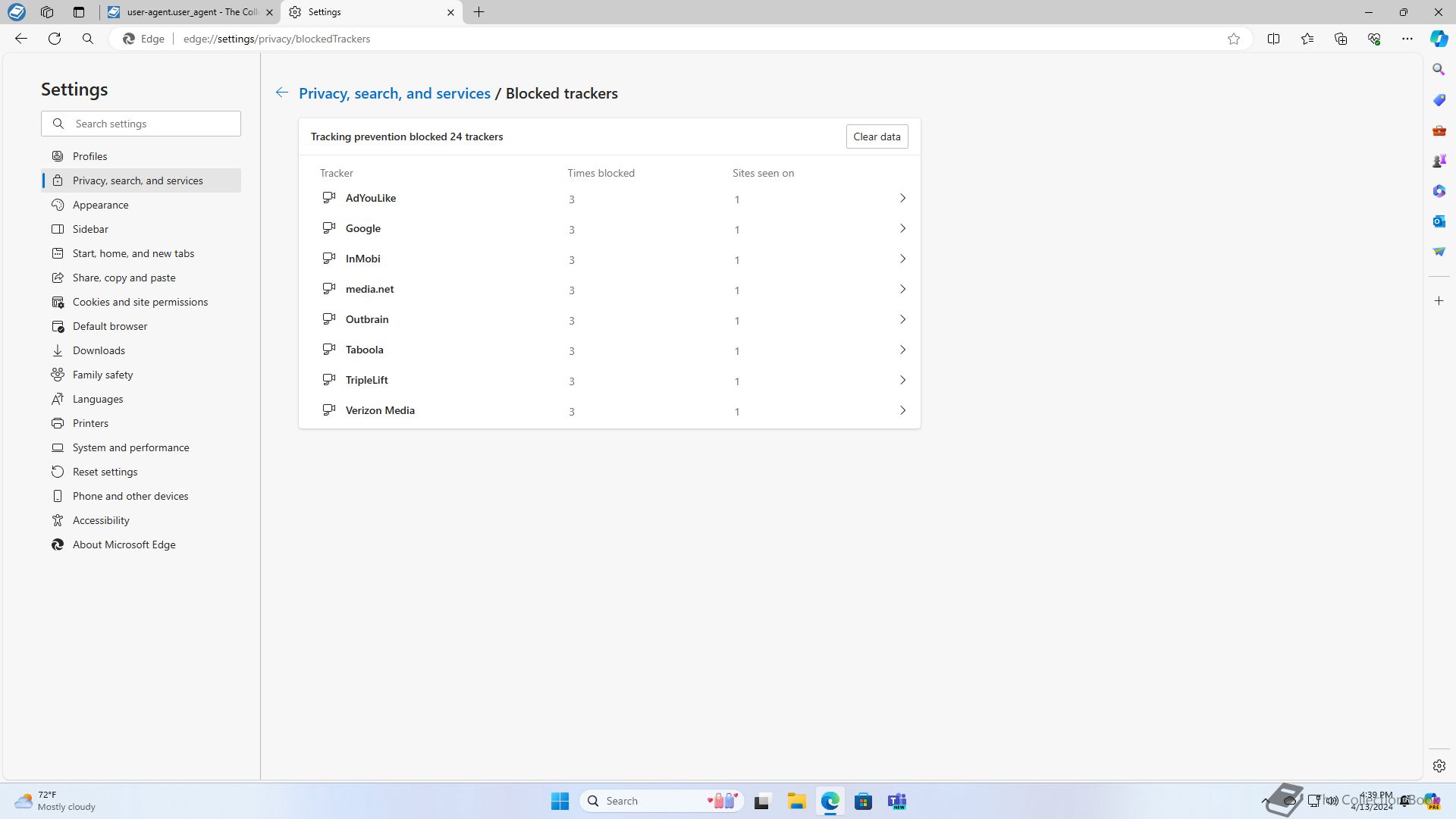Go to Default browser settings
Viewport: 1456px width, 819px height.
tap(141, 326)
